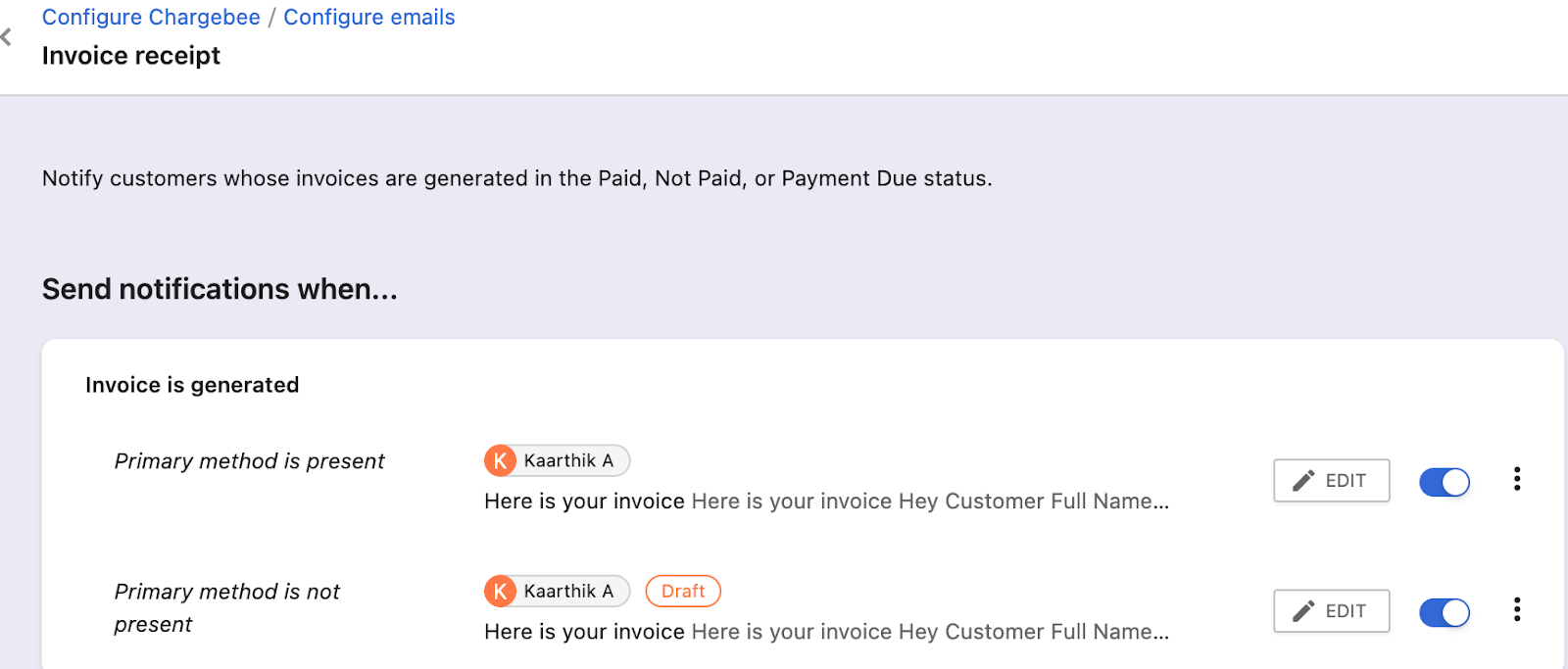
Task: Click the Draft status badge
Action: pyautogui.click(x=683, y=591)
